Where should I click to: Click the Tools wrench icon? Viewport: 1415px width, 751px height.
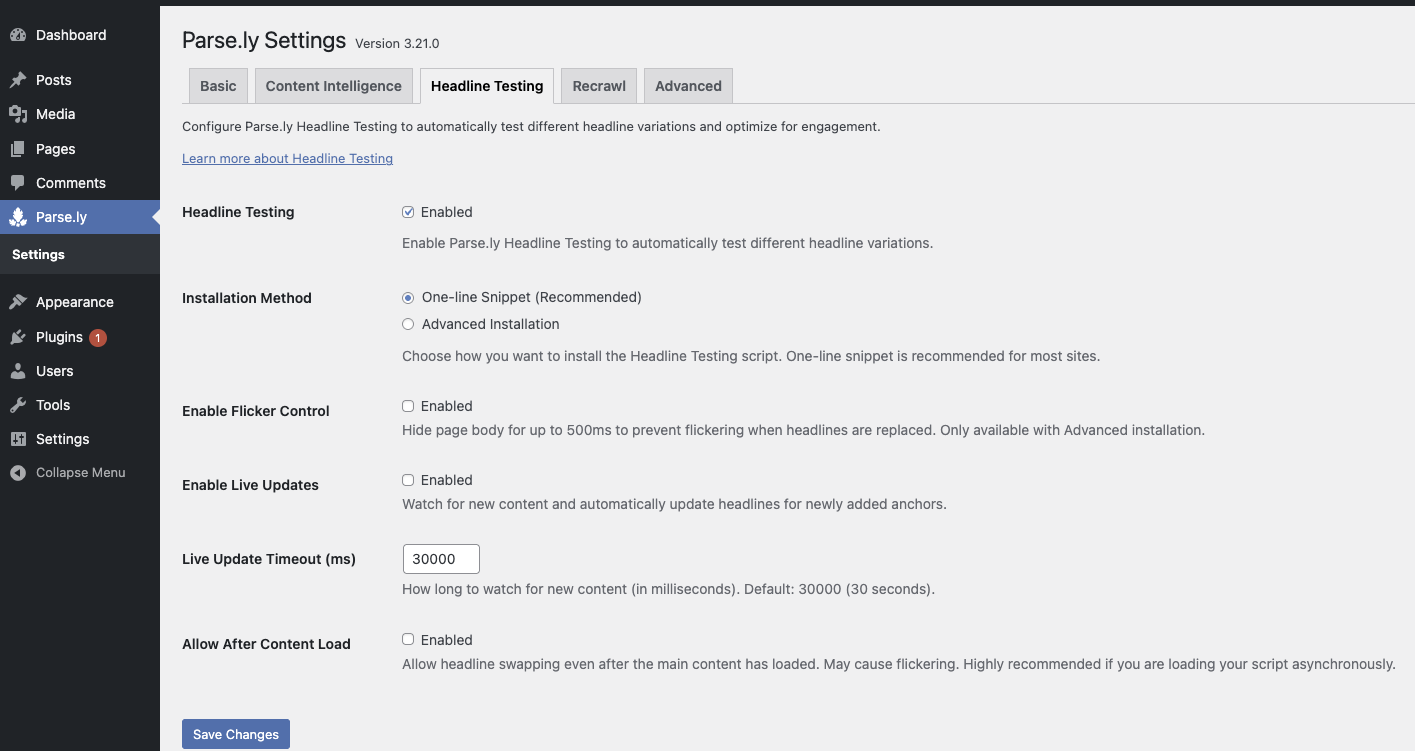[x=18, y=405]
